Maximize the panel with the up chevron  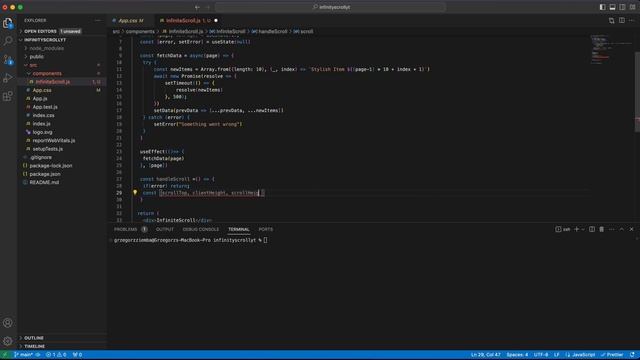tap(622, 229)
